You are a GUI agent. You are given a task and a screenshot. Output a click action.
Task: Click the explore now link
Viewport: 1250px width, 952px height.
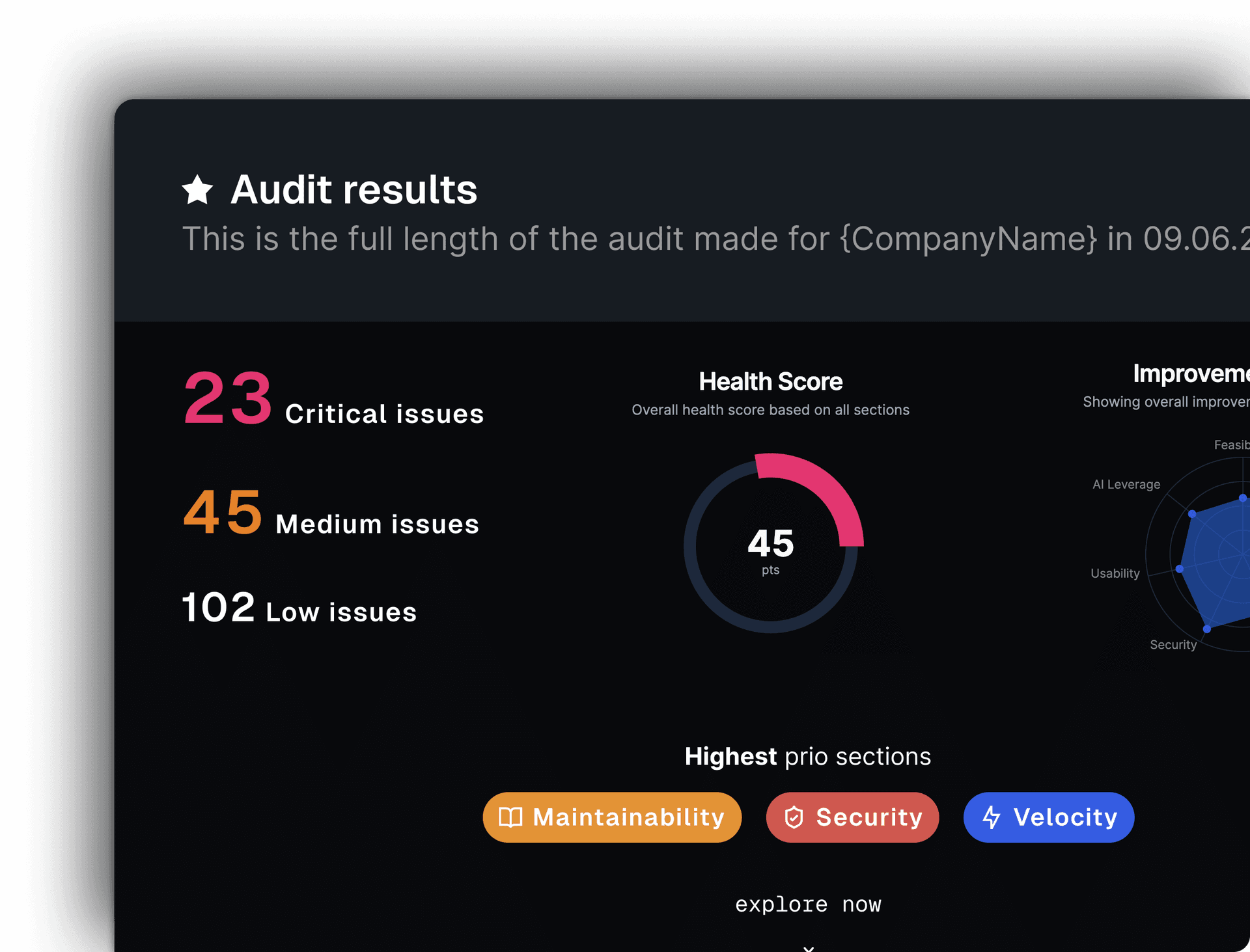coord(808,904)
